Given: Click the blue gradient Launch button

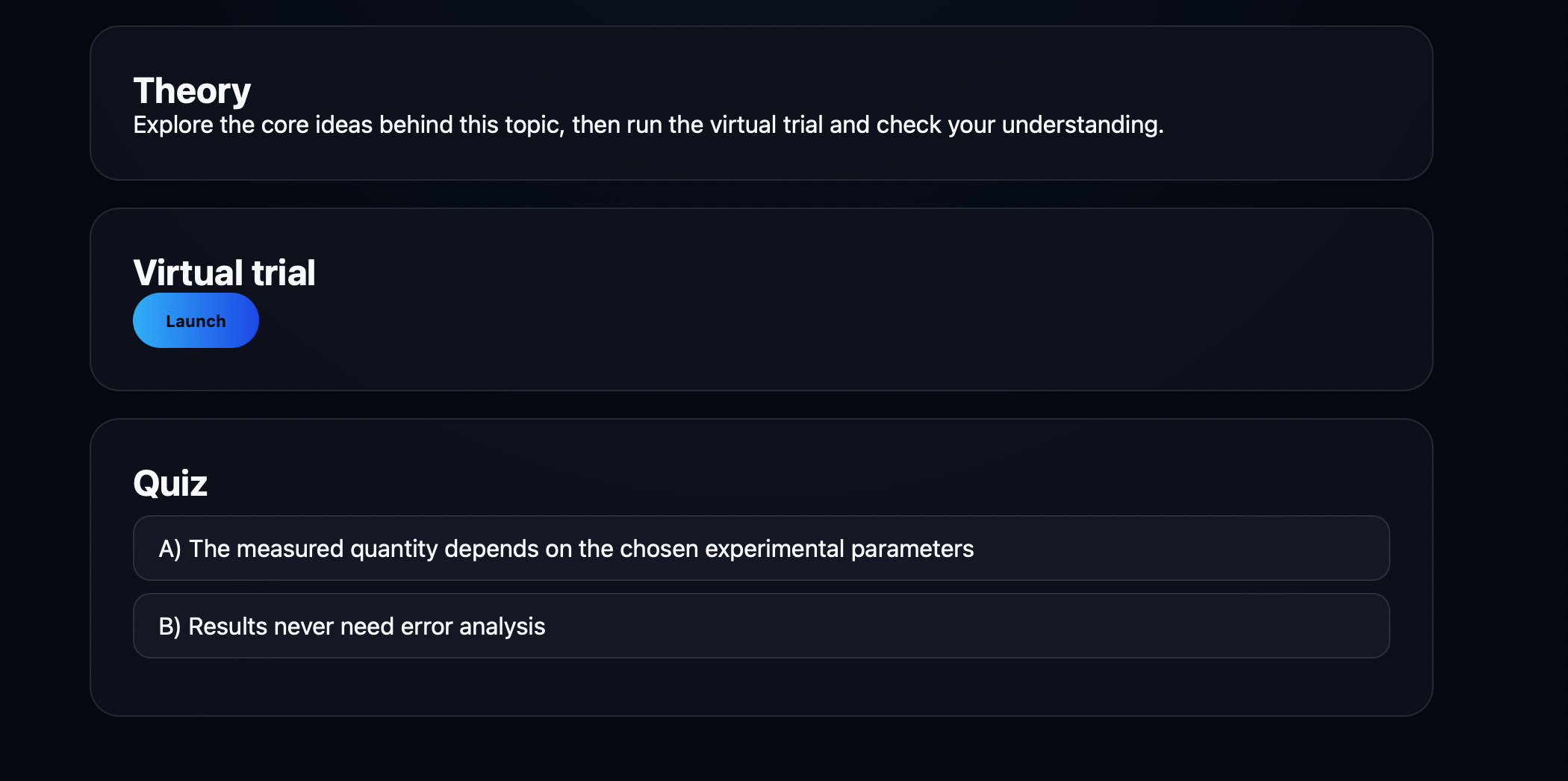Looking at the screenshot, I should click(196, 320).
